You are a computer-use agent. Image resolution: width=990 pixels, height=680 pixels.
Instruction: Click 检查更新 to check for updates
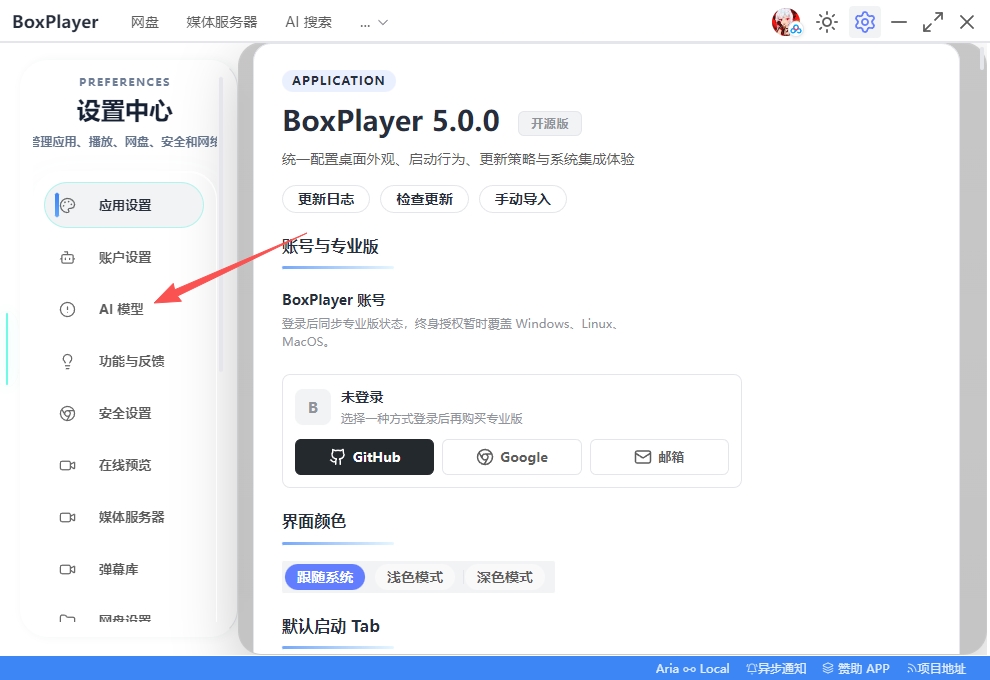[424, 200]
